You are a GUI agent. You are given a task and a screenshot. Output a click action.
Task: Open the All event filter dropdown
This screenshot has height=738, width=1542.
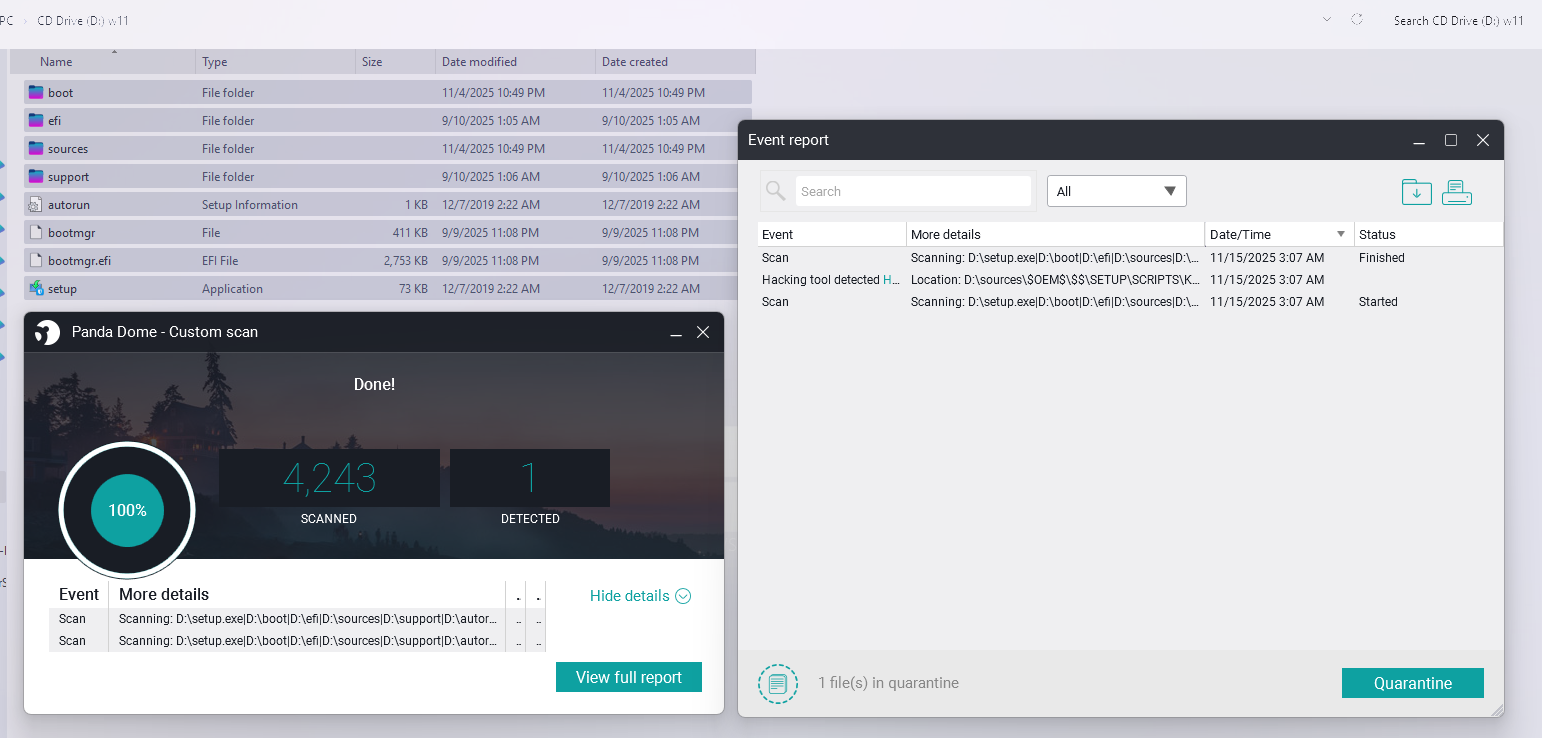tap(1116, 191)
